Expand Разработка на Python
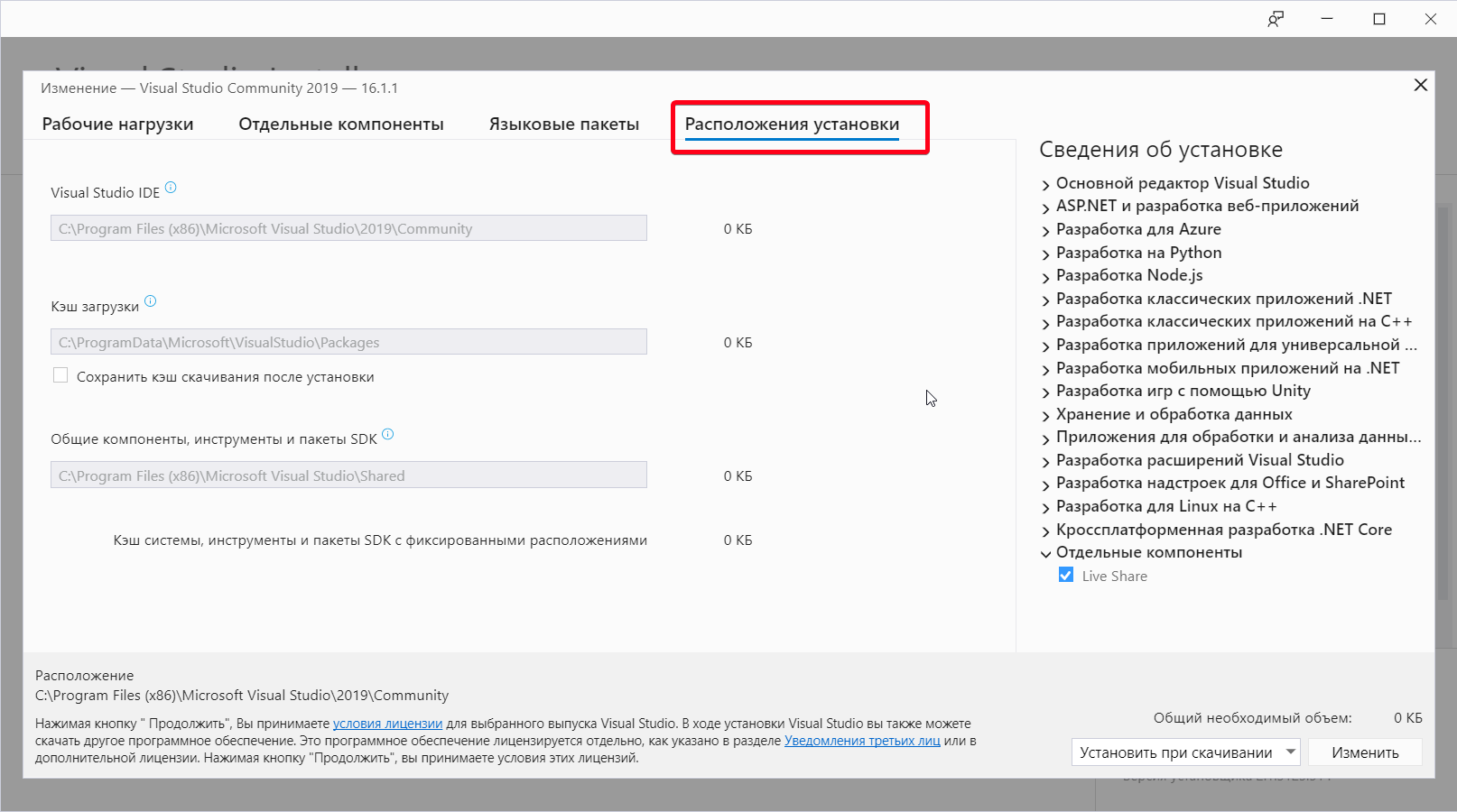Viewport: 1457px width, 812px height. (x=1046, y=254)
